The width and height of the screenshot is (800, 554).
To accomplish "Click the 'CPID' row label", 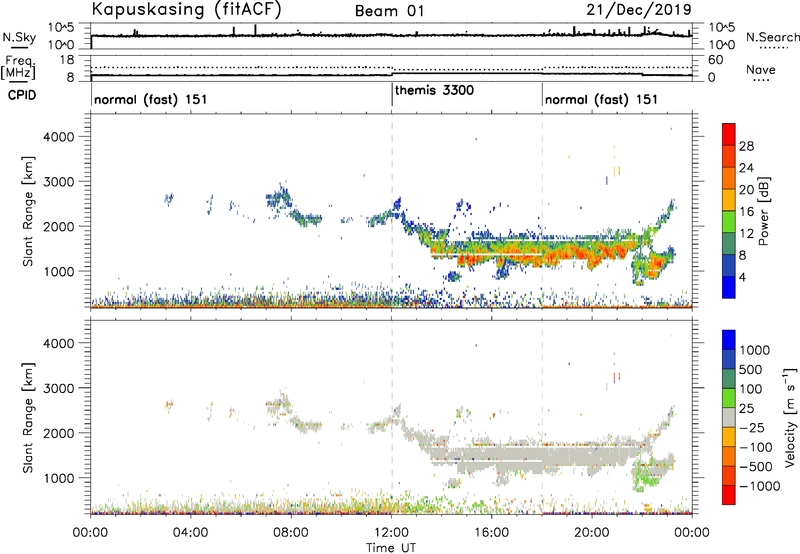I will [22, 95].
